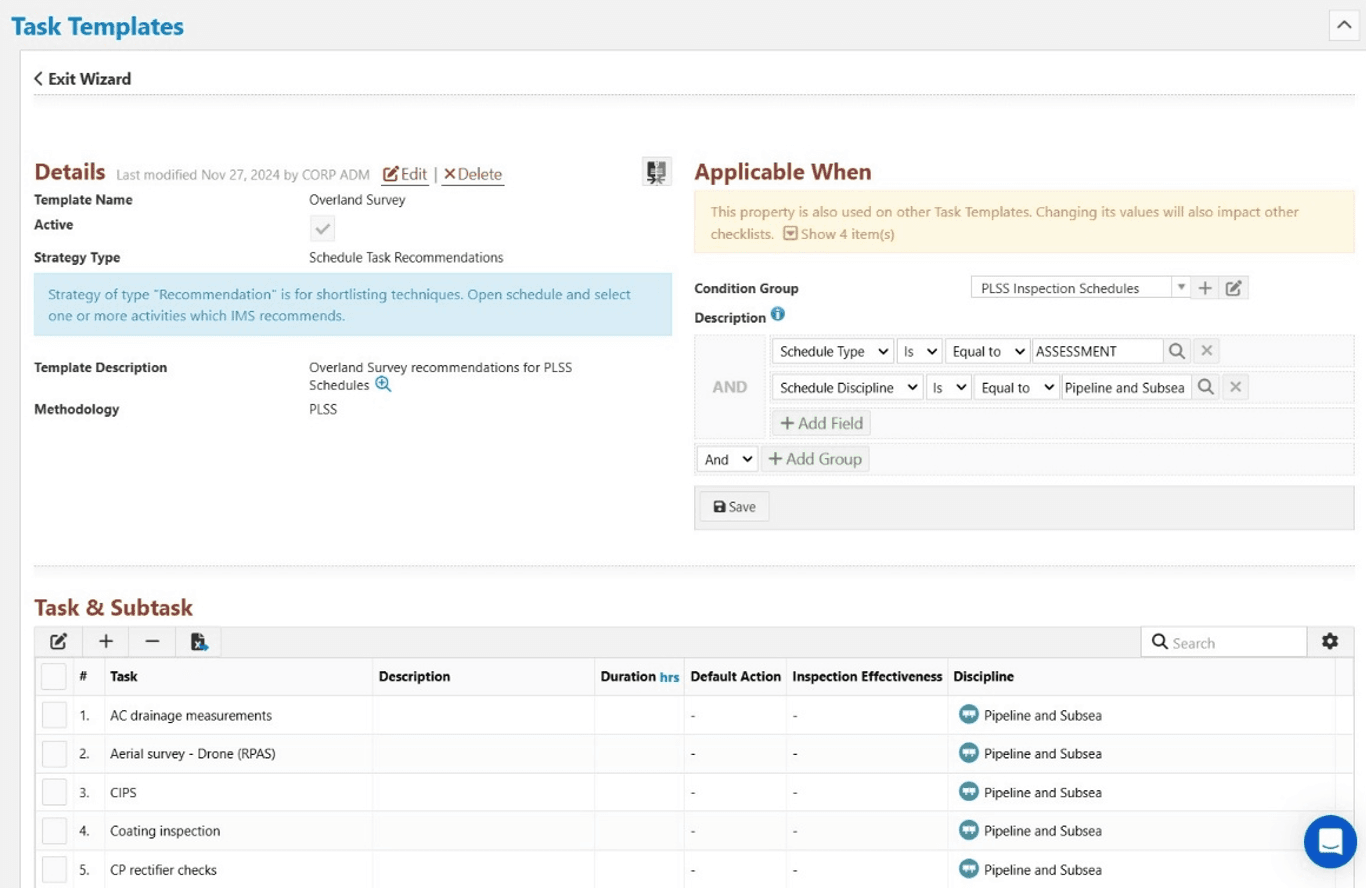Remove the Schedule Discipline condition row

(x=1236, y=388)
